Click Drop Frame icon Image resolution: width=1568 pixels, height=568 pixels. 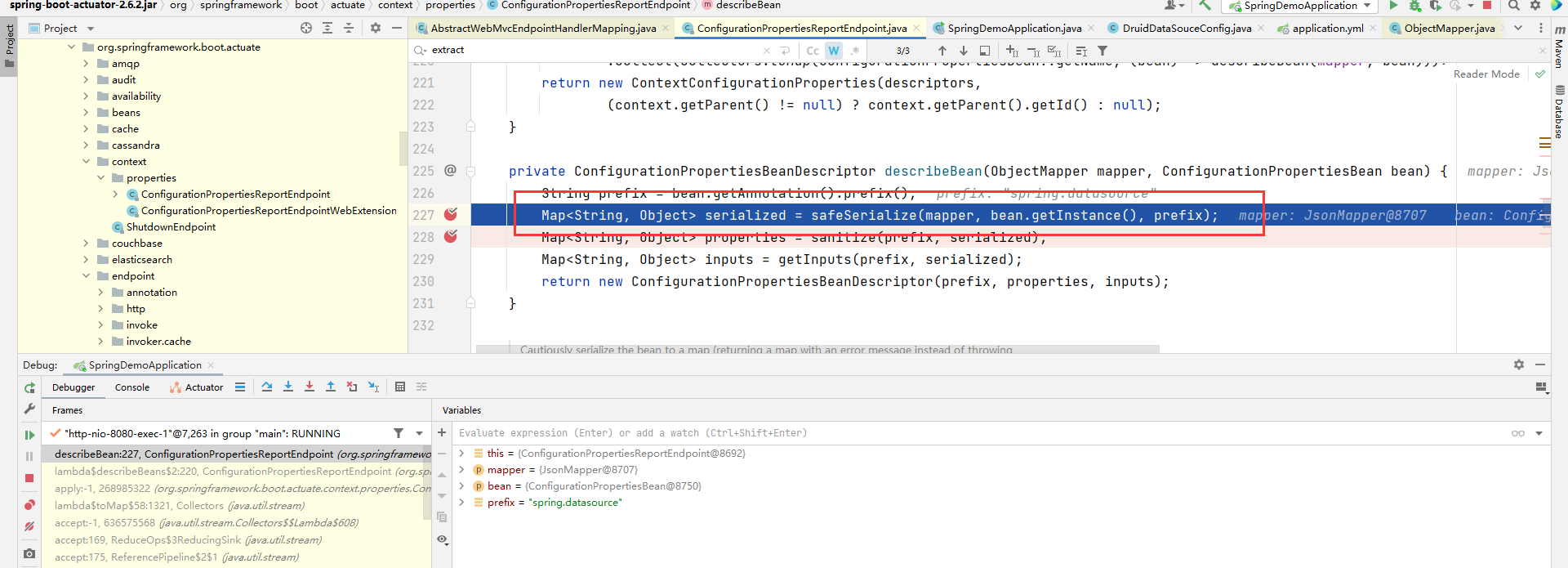[352, 387]
